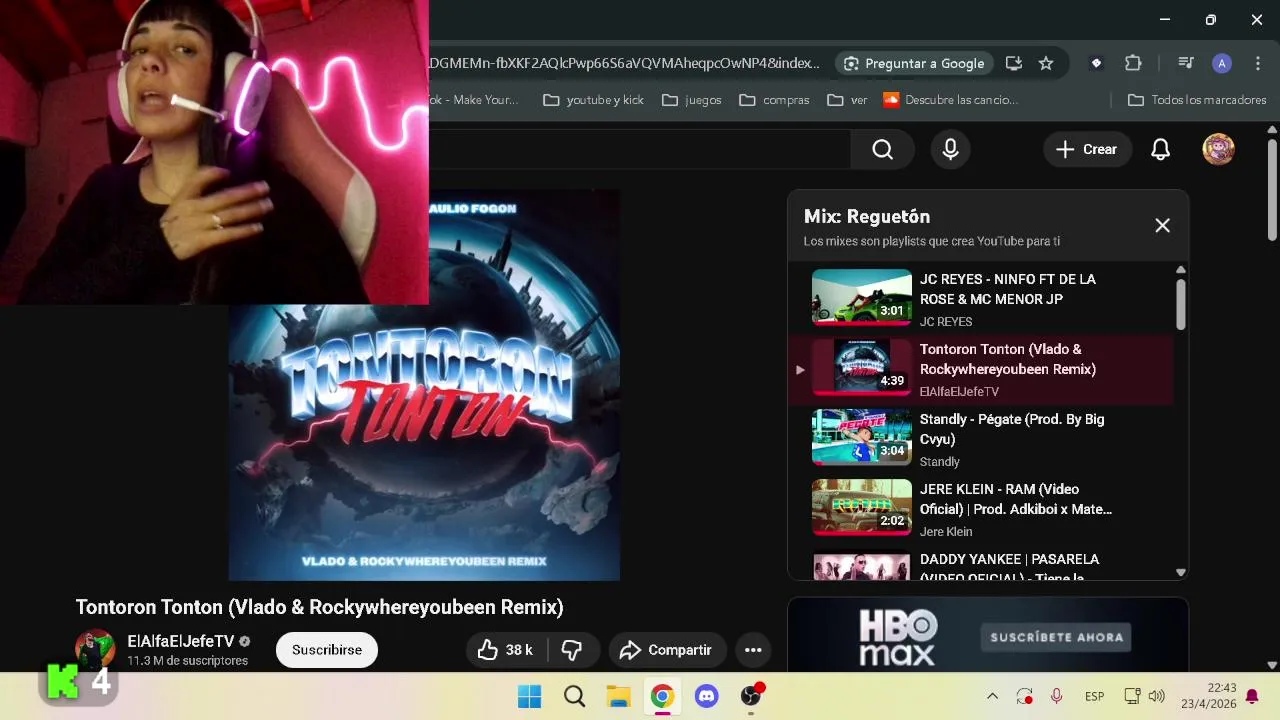Open YouTube notifications bell
1280x720 pixels.
1160,149
